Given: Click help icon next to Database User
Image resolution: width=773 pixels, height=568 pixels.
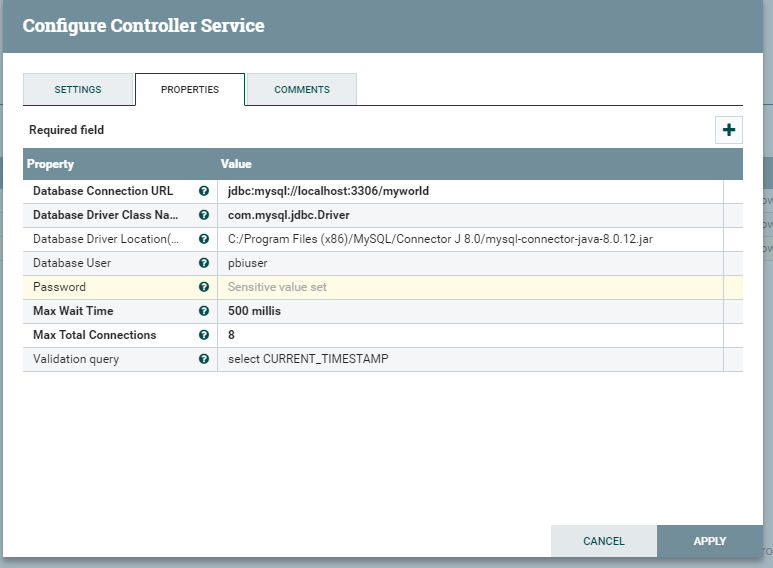Looking at the screenshot, I should [x=204, y=263].
